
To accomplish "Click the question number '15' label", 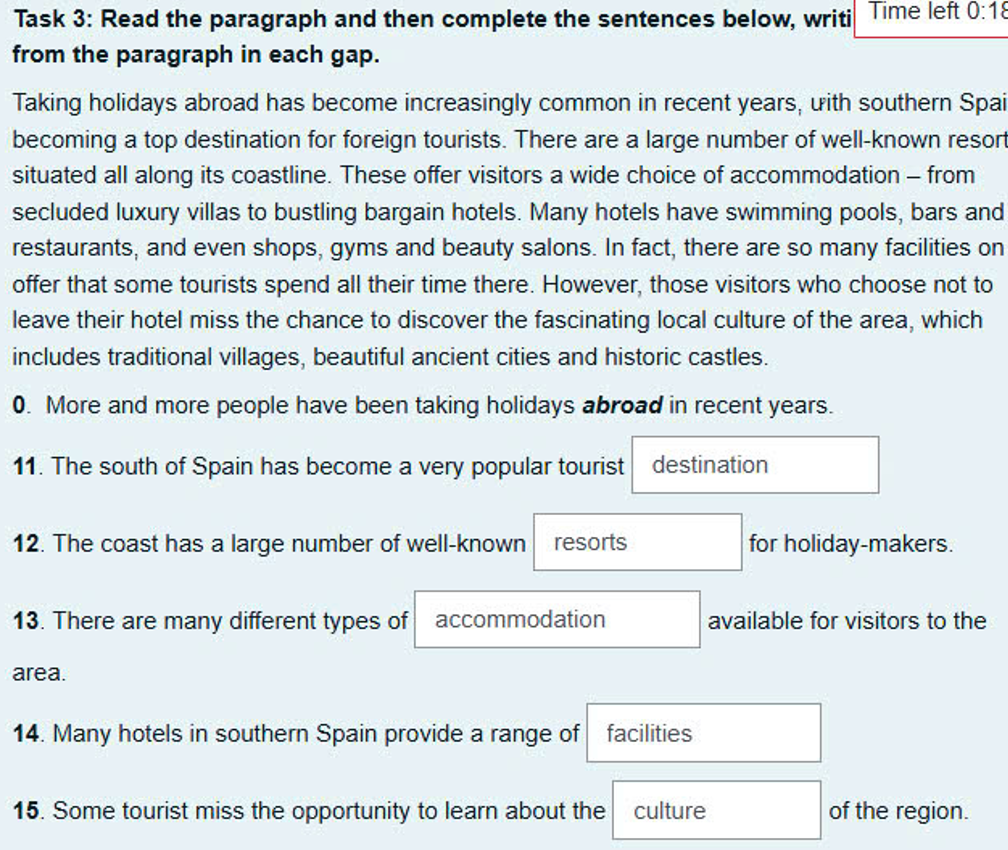I will point(23,811).
